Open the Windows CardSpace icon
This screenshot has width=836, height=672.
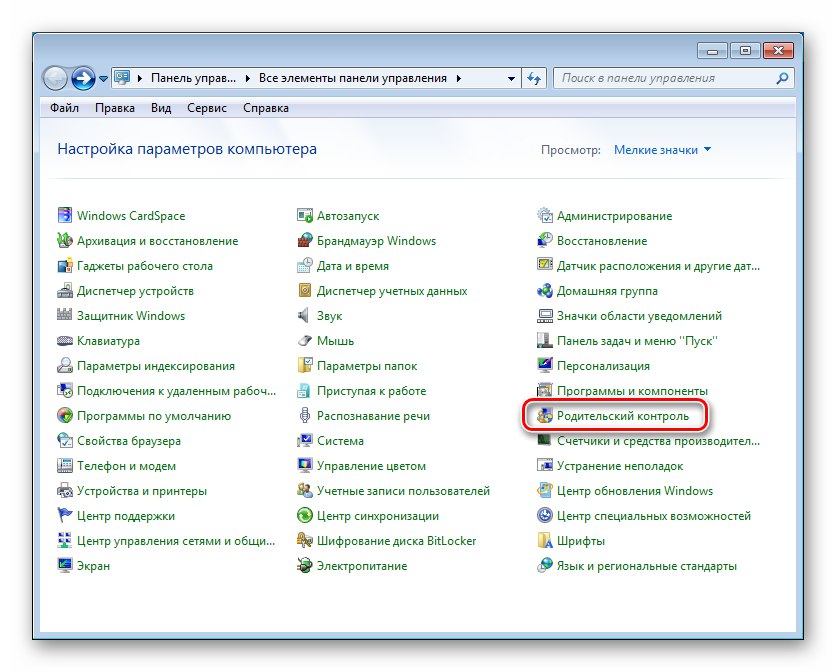(65, 215)
